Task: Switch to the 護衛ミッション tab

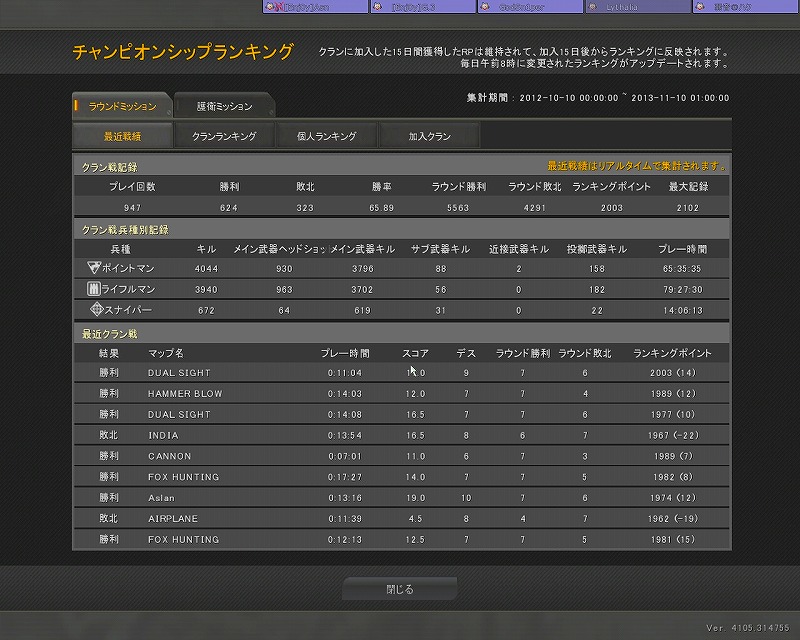Action: (x=224, y=106)
